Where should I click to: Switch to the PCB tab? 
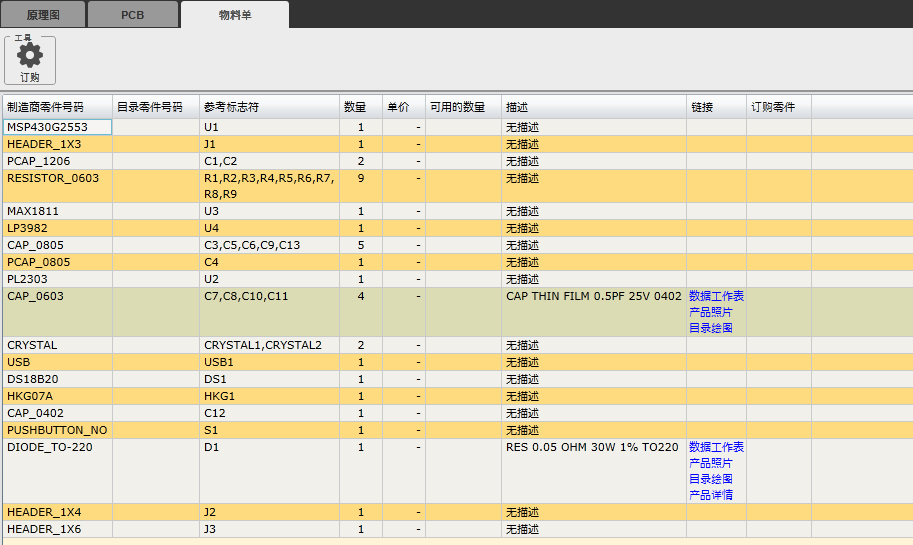pyautogui.click(x=133, y=15)
